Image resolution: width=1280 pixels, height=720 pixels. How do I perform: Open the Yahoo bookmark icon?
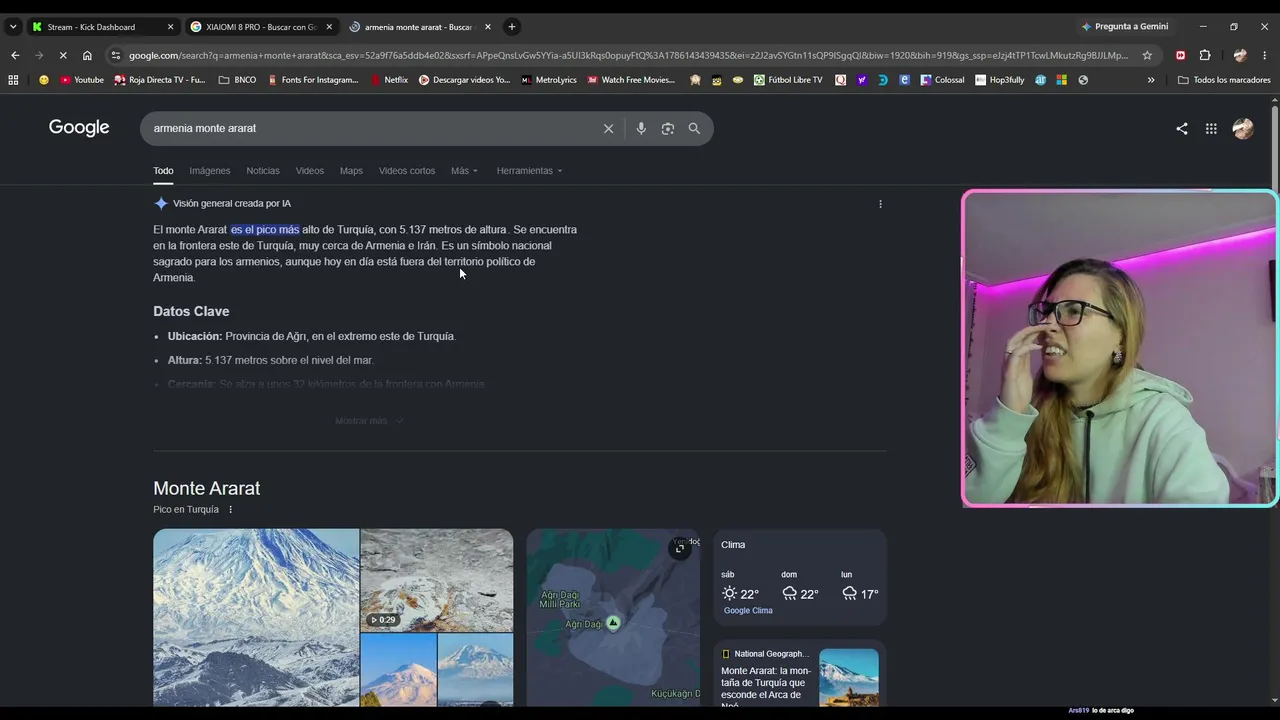click(x=862, y=80)
